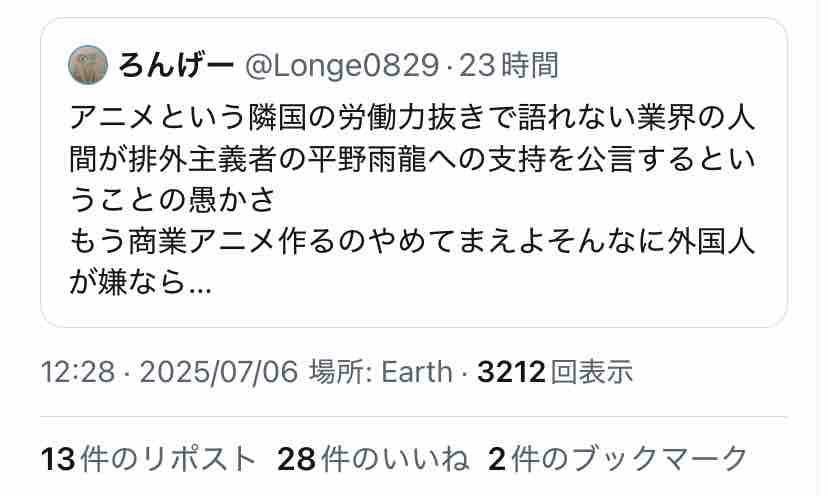Open the @Longe0829 handle
The height and width of the screenshot is (496, 828).
click(x=342, y=65)
